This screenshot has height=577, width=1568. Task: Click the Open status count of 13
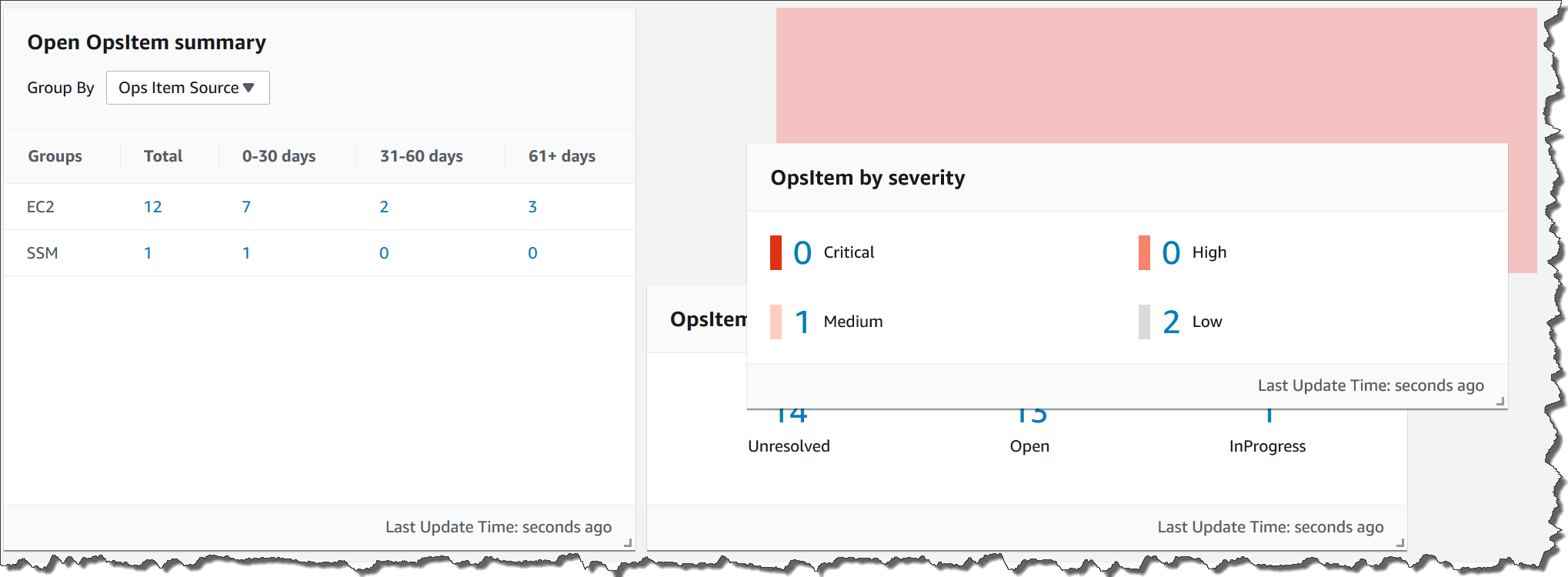pos(1029,415)
